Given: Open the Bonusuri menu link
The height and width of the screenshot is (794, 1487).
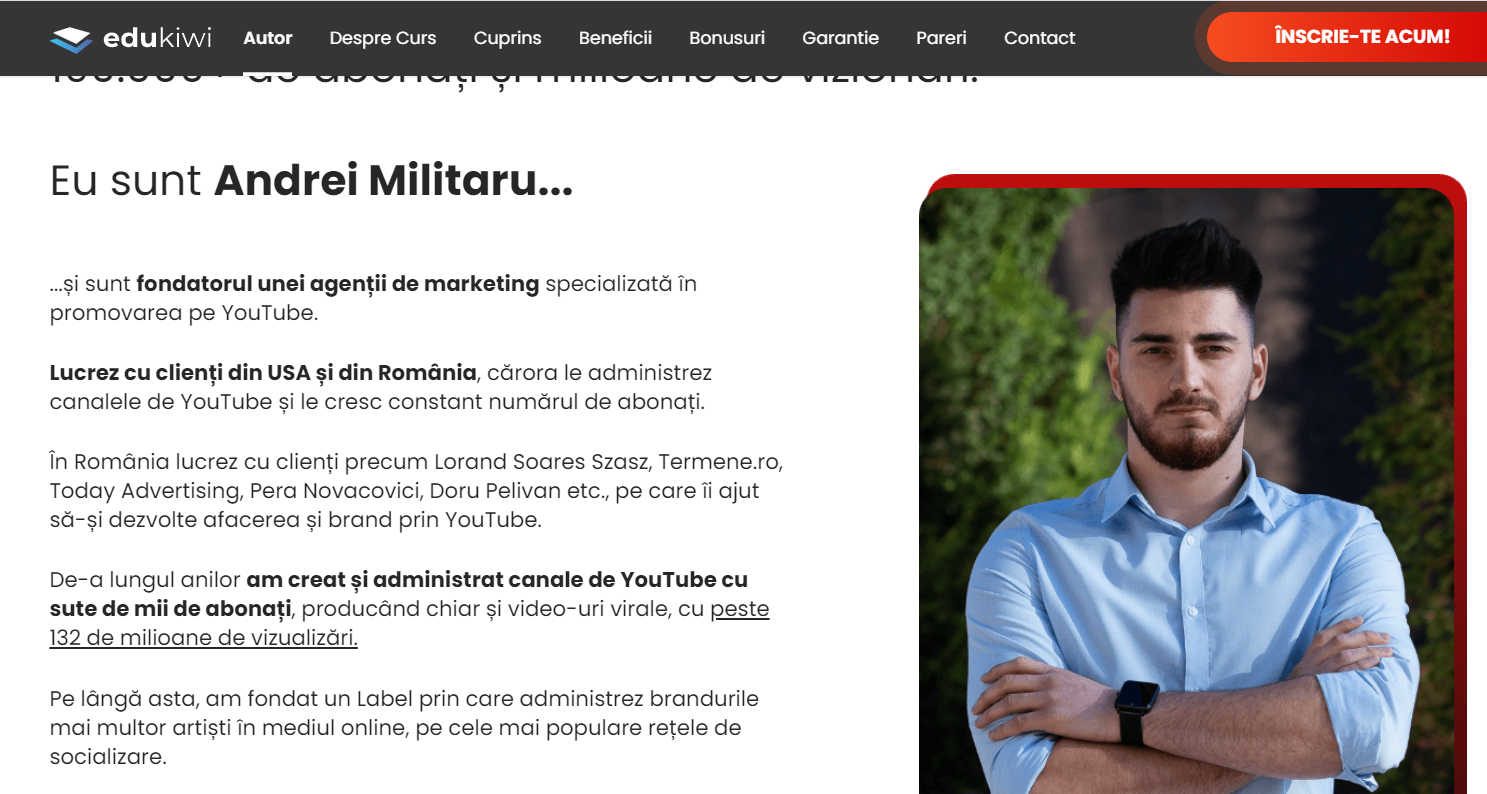Looking at the screenshot, I should [727, 38].
